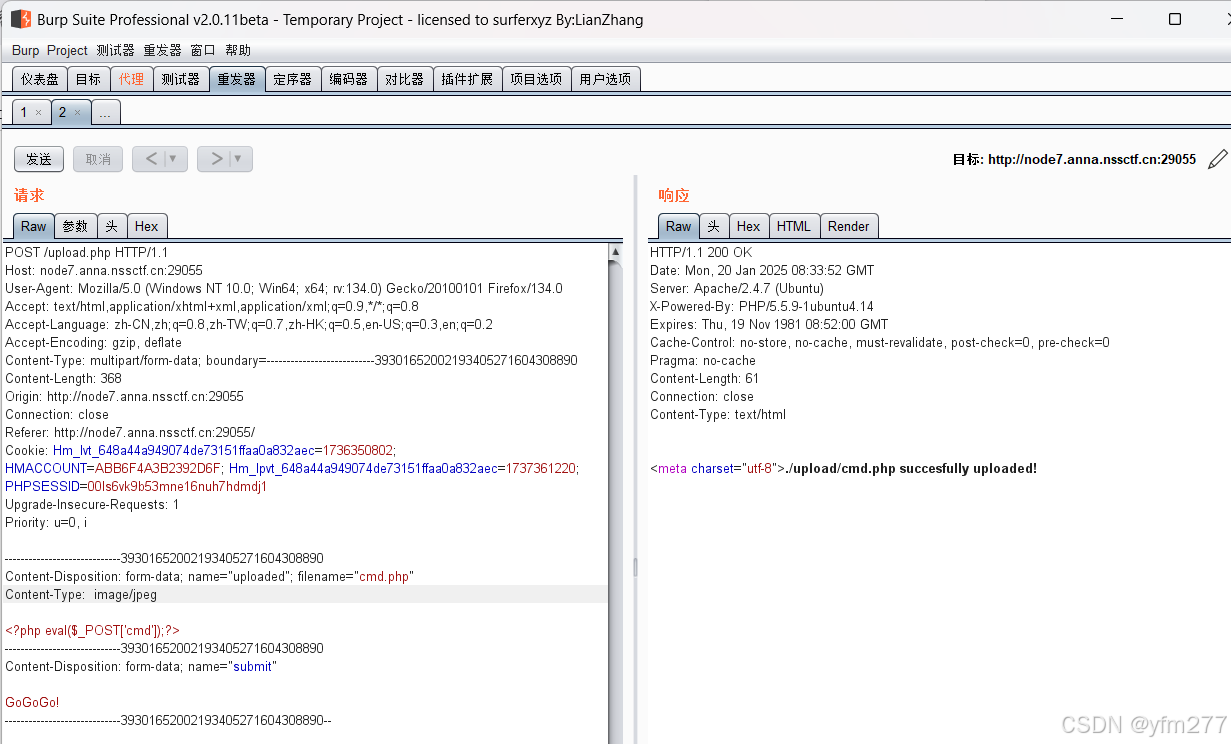Click the 取消 button

point(98,159)
